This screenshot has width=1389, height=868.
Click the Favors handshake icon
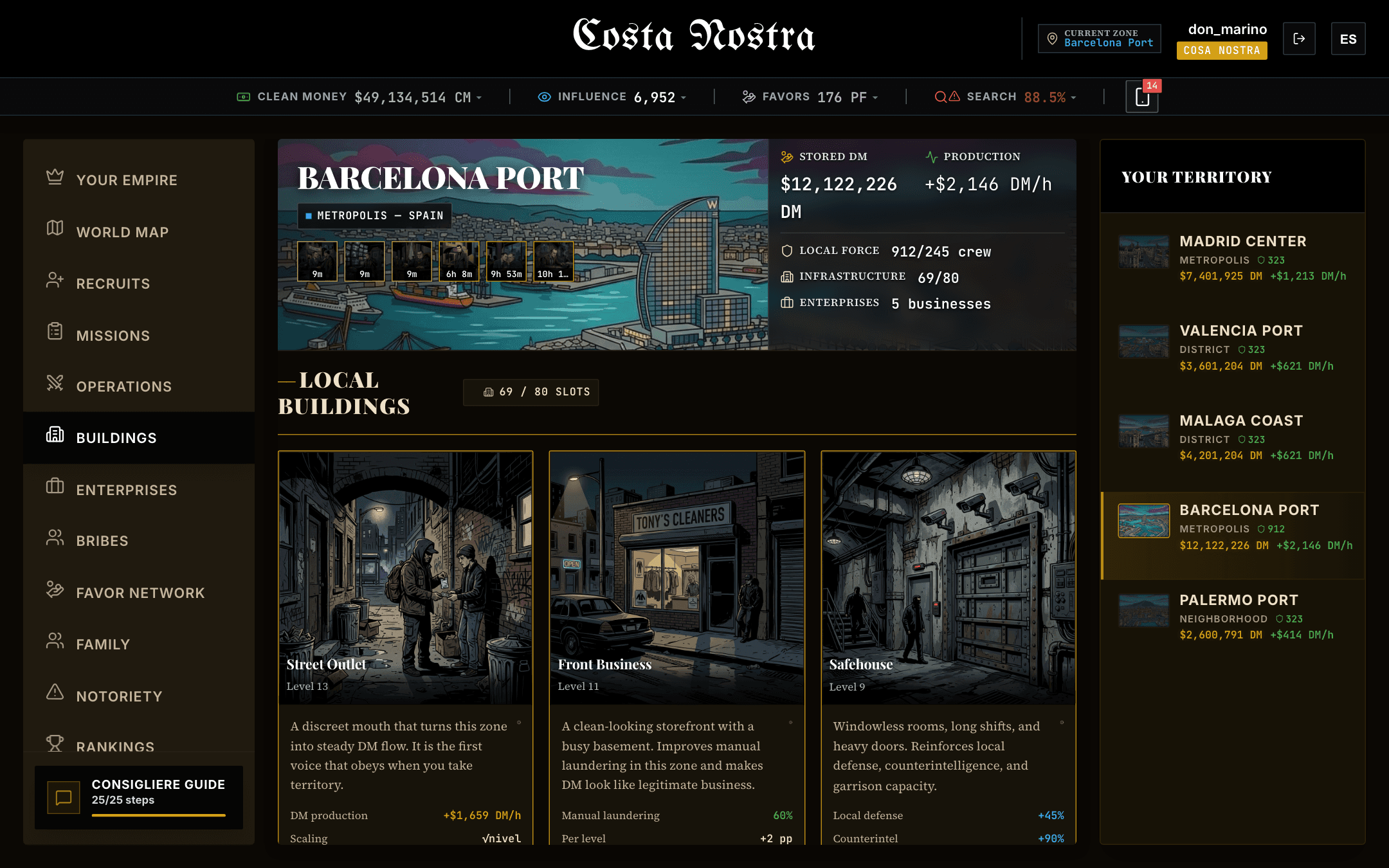(749, 97)
